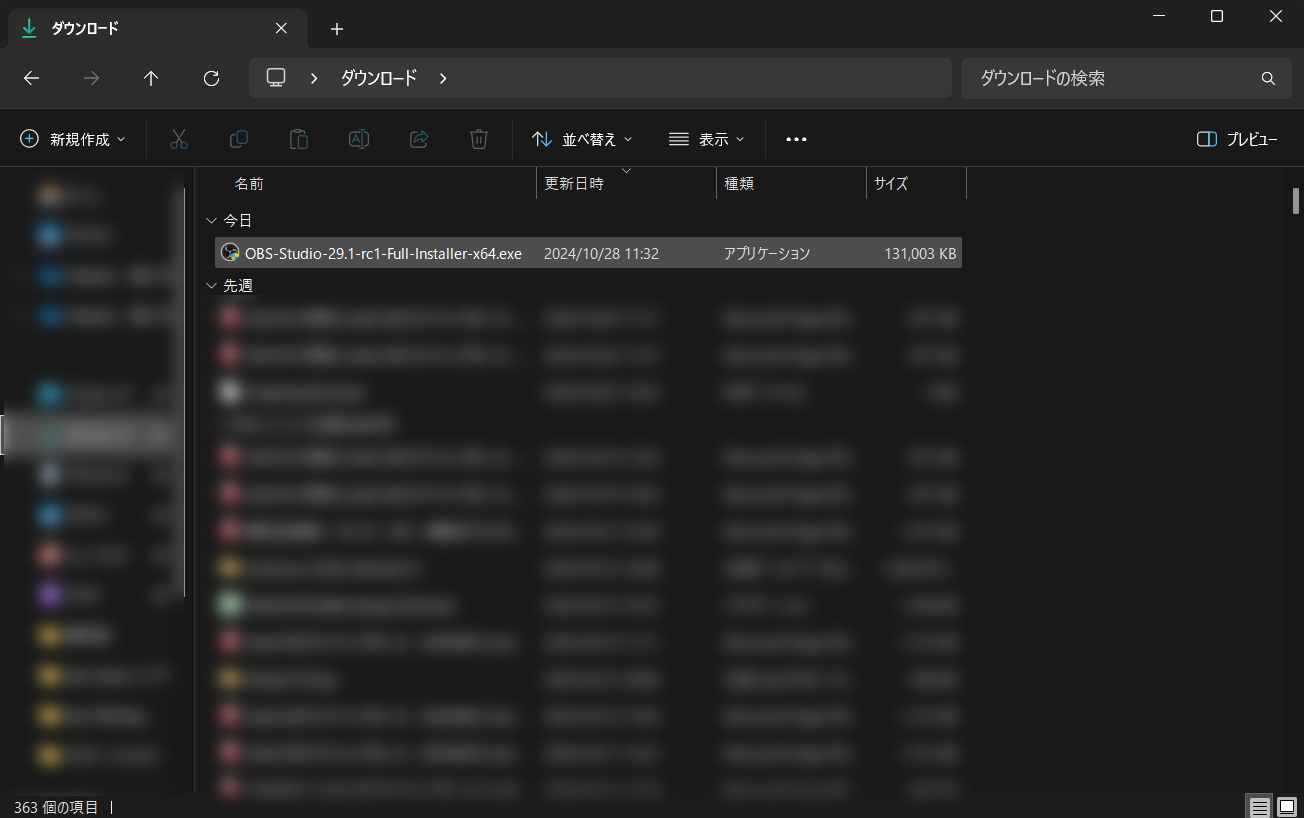Refresh the Downloads folder view
Image resolution: width=1304 pixels, height=818 pixels.
point(211,78)
